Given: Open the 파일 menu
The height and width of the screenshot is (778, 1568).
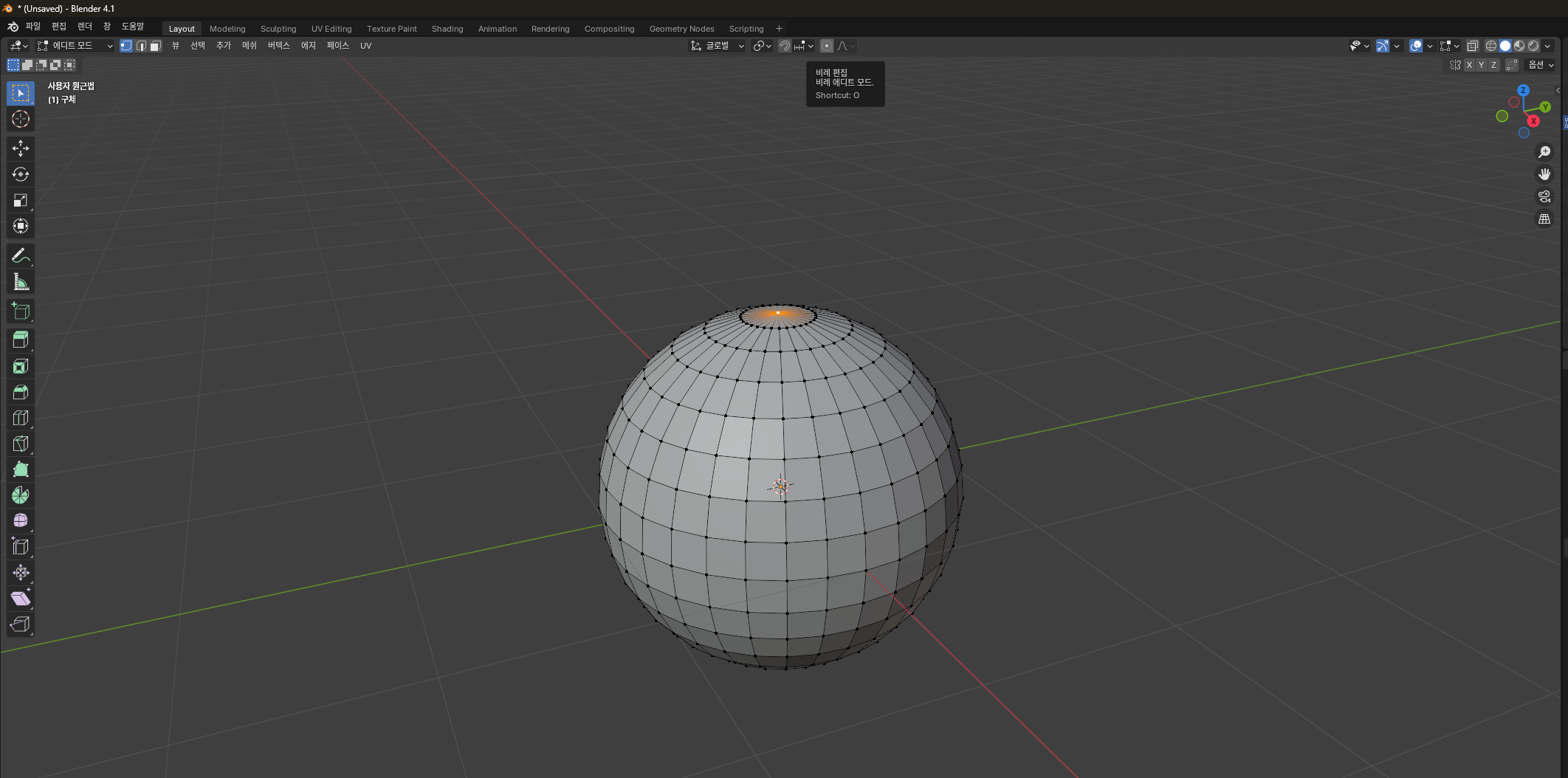Looking at the screenshot, I should [x=33, y=27].
